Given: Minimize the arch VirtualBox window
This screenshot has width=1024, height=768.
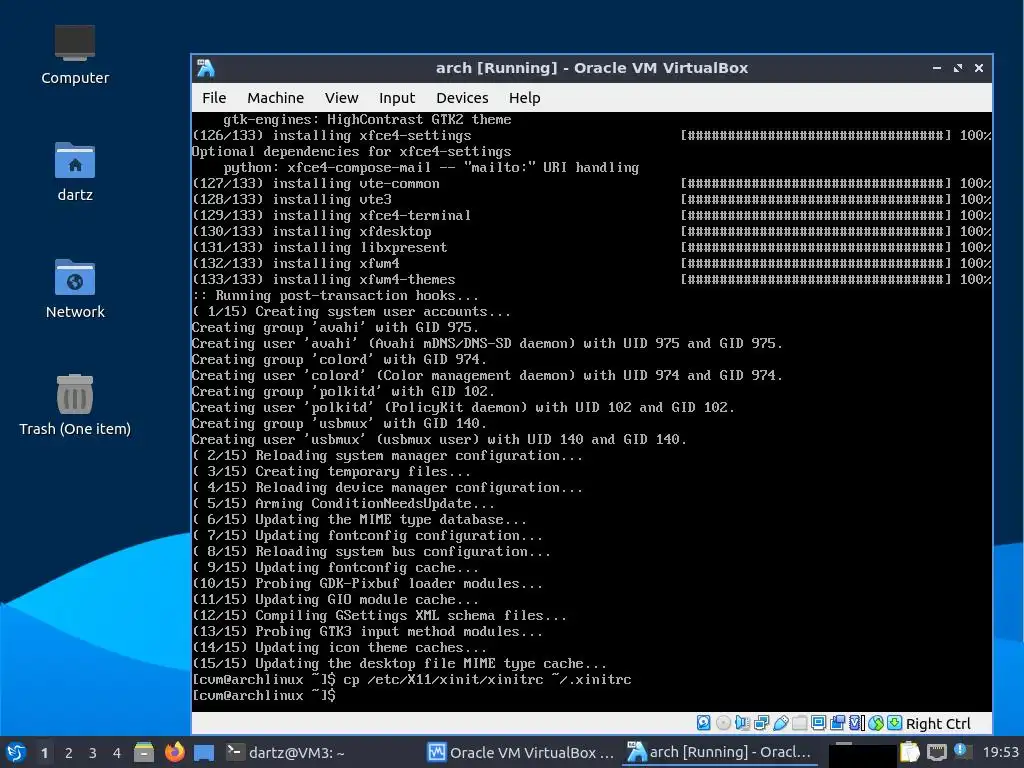Looking at the screenshot, I should point(936,68).
